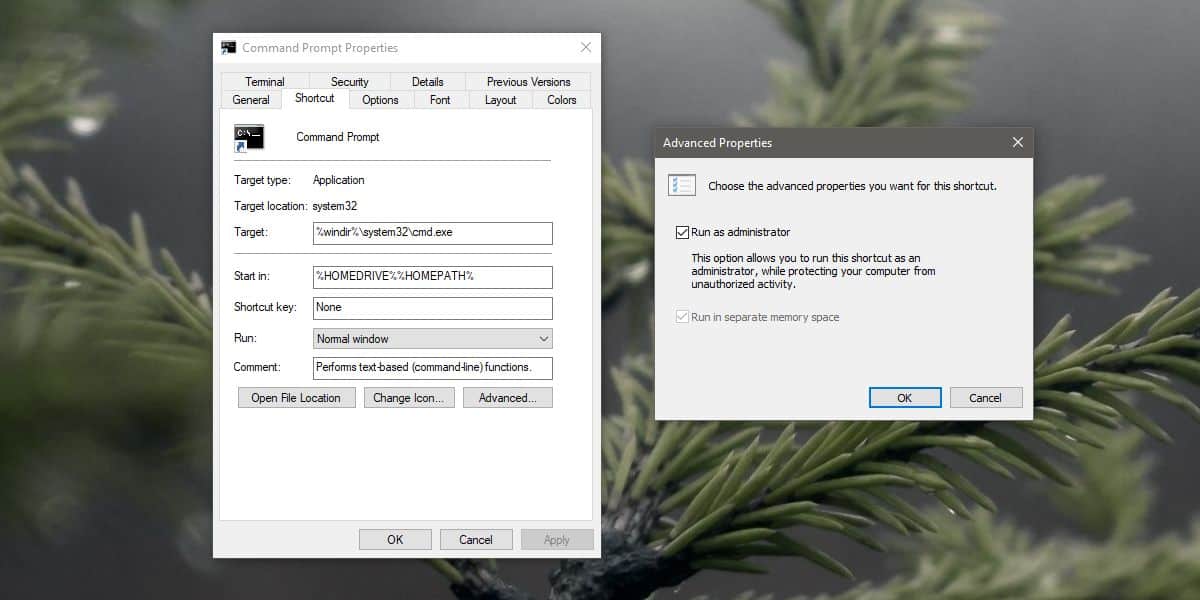Open the Previous Versions tab
Image resolution: width=1200 pixels, height=600 pixels.
pos(528,82)
